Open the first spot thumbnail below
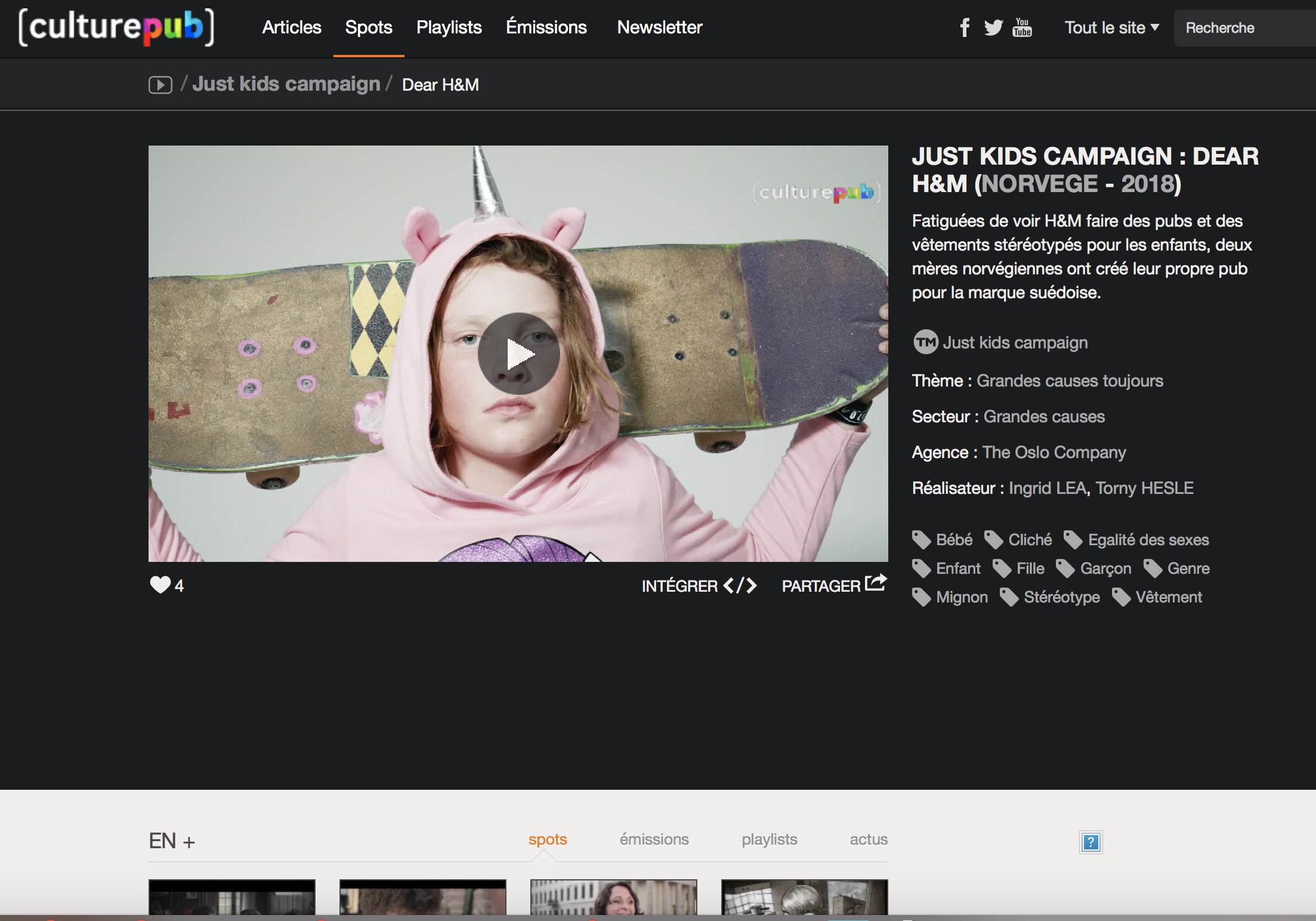 point(232,897)
